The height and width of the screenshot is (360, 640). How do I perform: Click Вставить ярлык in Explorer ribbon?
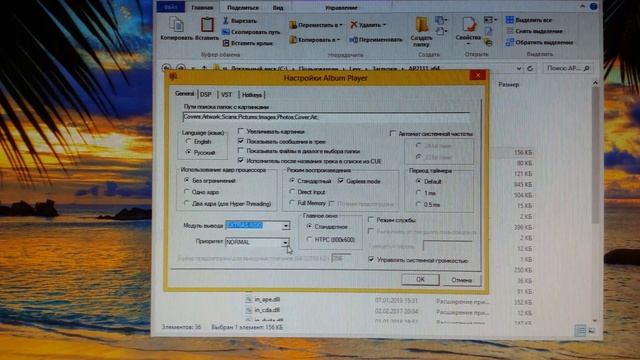click(248, 43)
